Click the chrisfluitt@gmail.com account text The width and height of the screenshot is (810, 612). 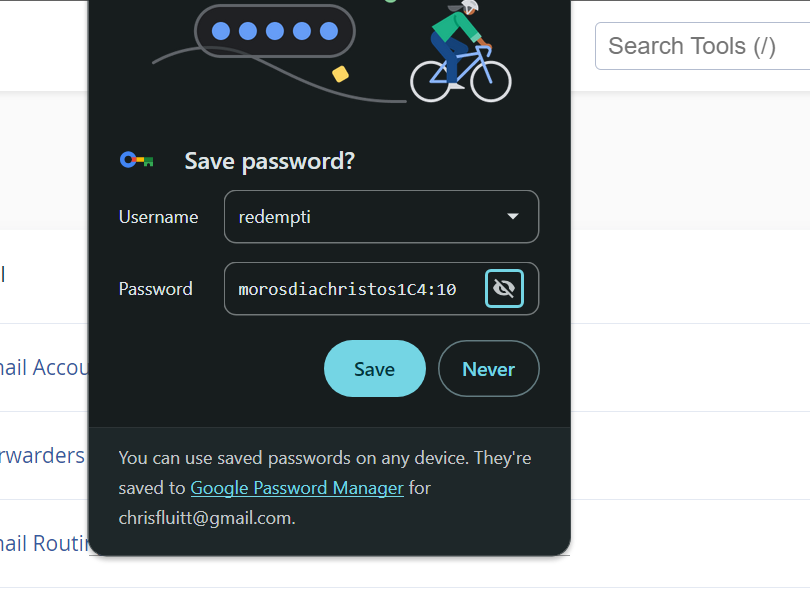[207, 518]
